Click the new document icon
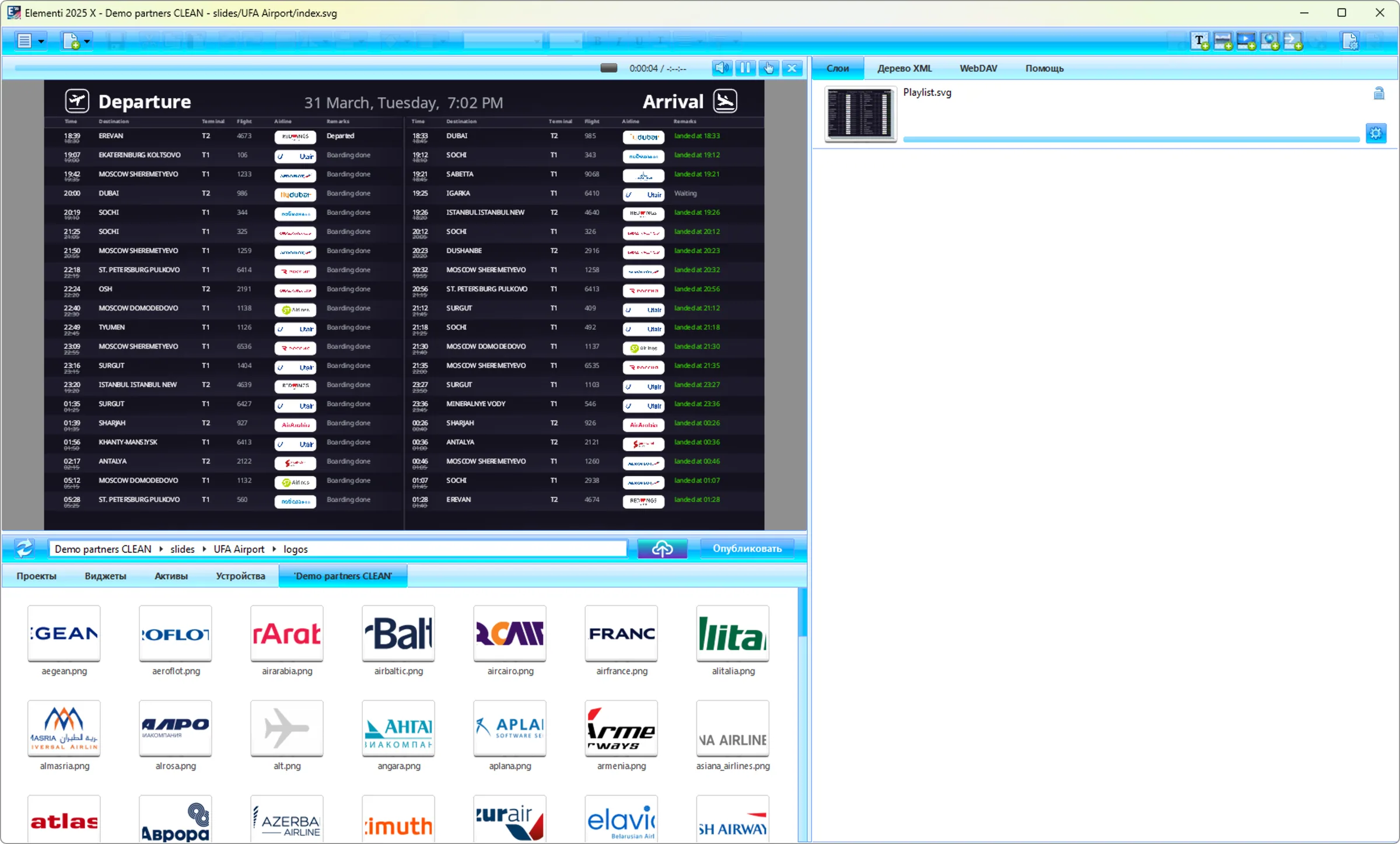 coord(71,41)
